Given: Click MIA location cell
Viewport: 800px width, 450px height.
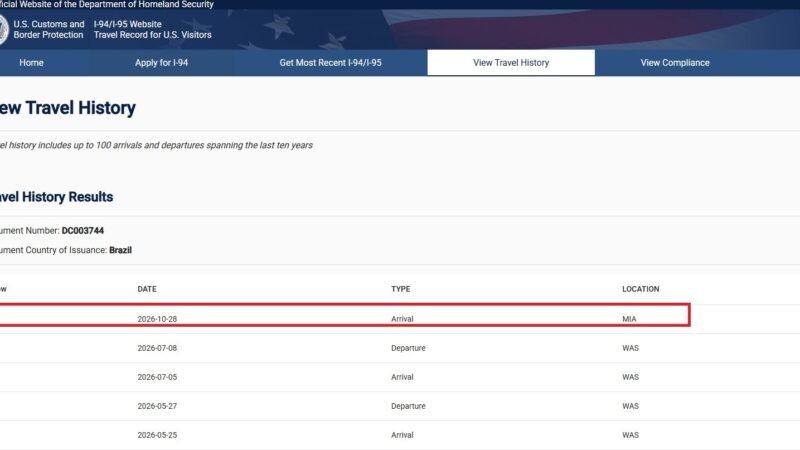Looking at the screenshot, I should click(x=629, y=319).
